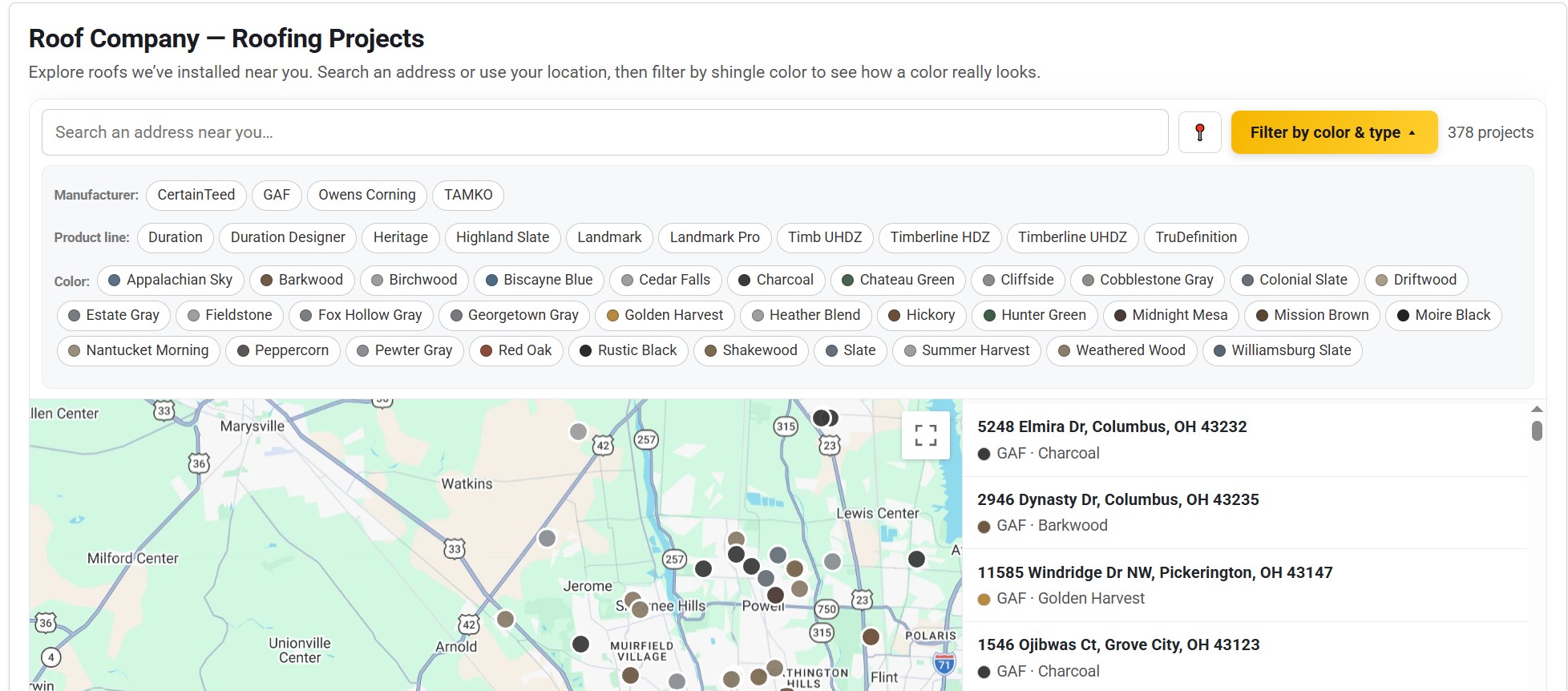Select Timberline HDZ product line
Screen dimensions: 1568x691
coord(940,237)
